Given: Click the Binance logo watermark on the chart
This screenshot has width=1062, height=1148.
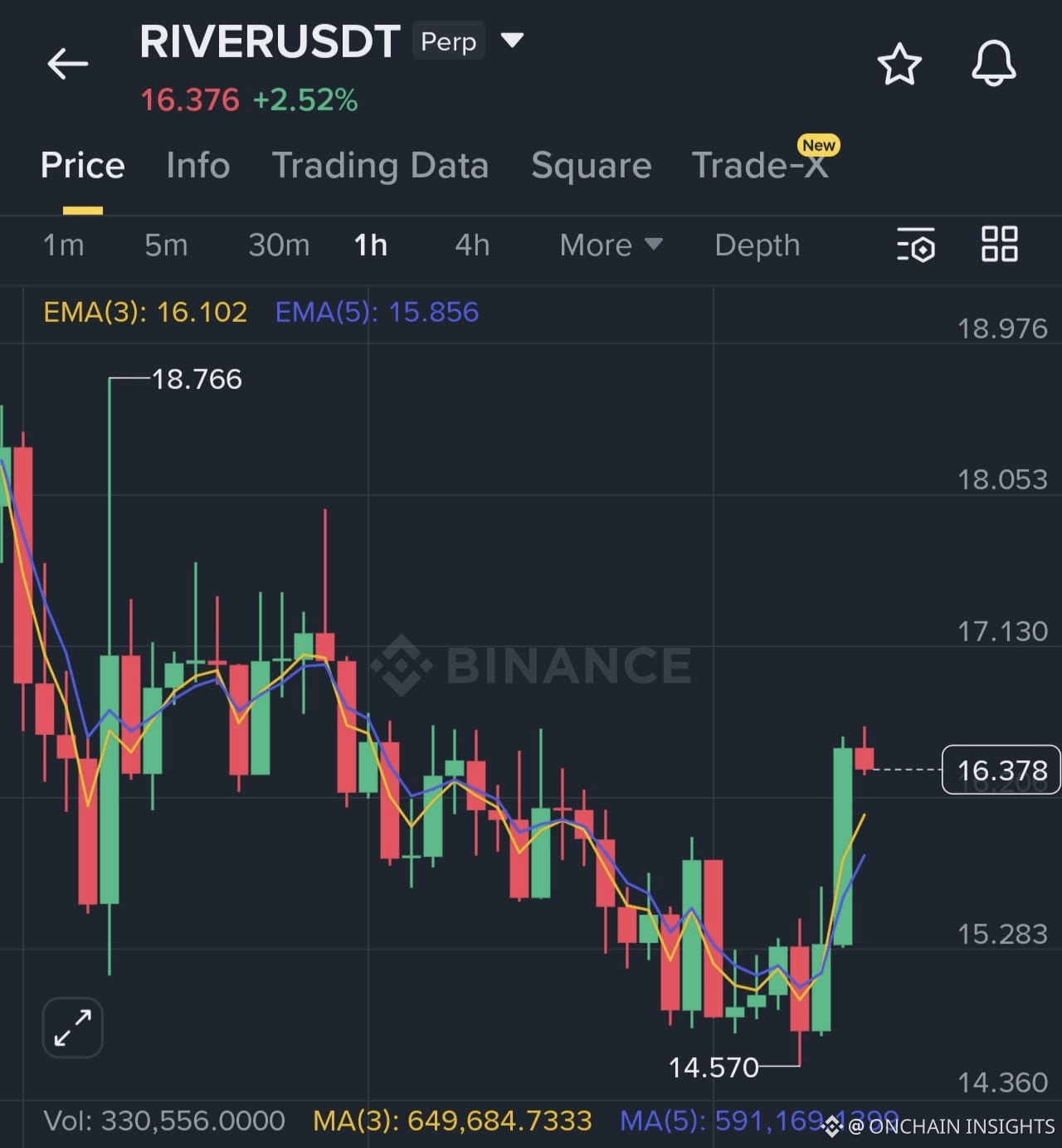Looking at the screenshot, I should [x=529, y=662].
